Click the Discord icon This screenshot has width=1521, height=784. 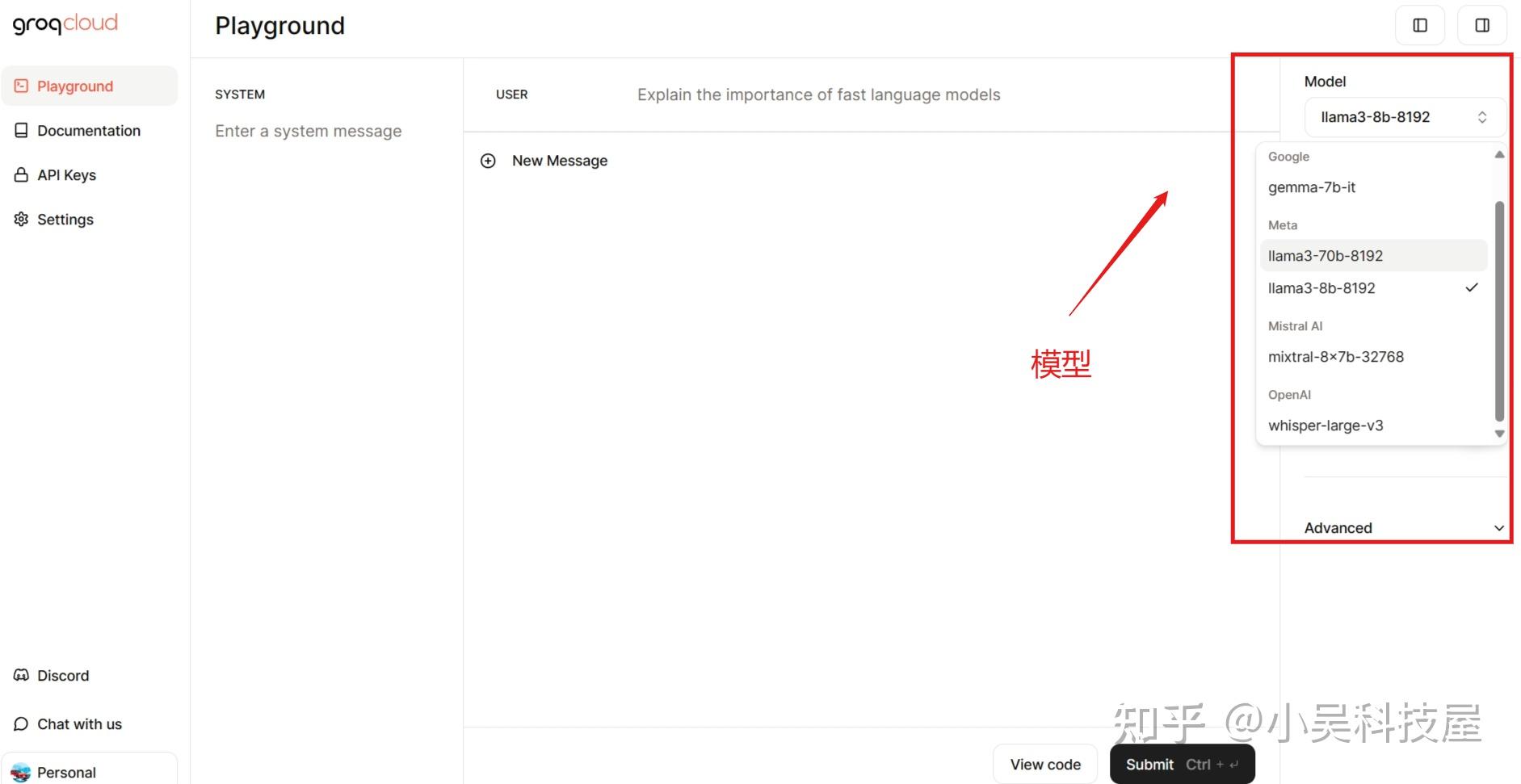coord(21,676)
